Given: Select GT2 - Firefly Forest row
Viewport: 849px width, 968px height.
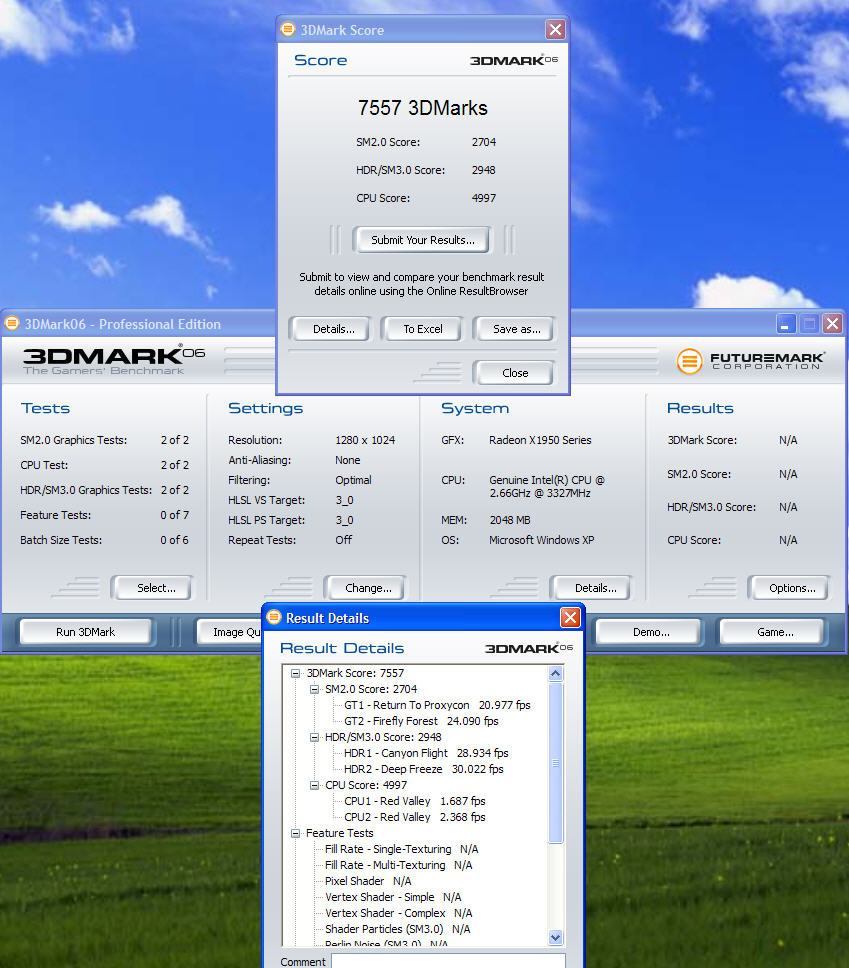Looking at the screenshot, I should point(421,721).
